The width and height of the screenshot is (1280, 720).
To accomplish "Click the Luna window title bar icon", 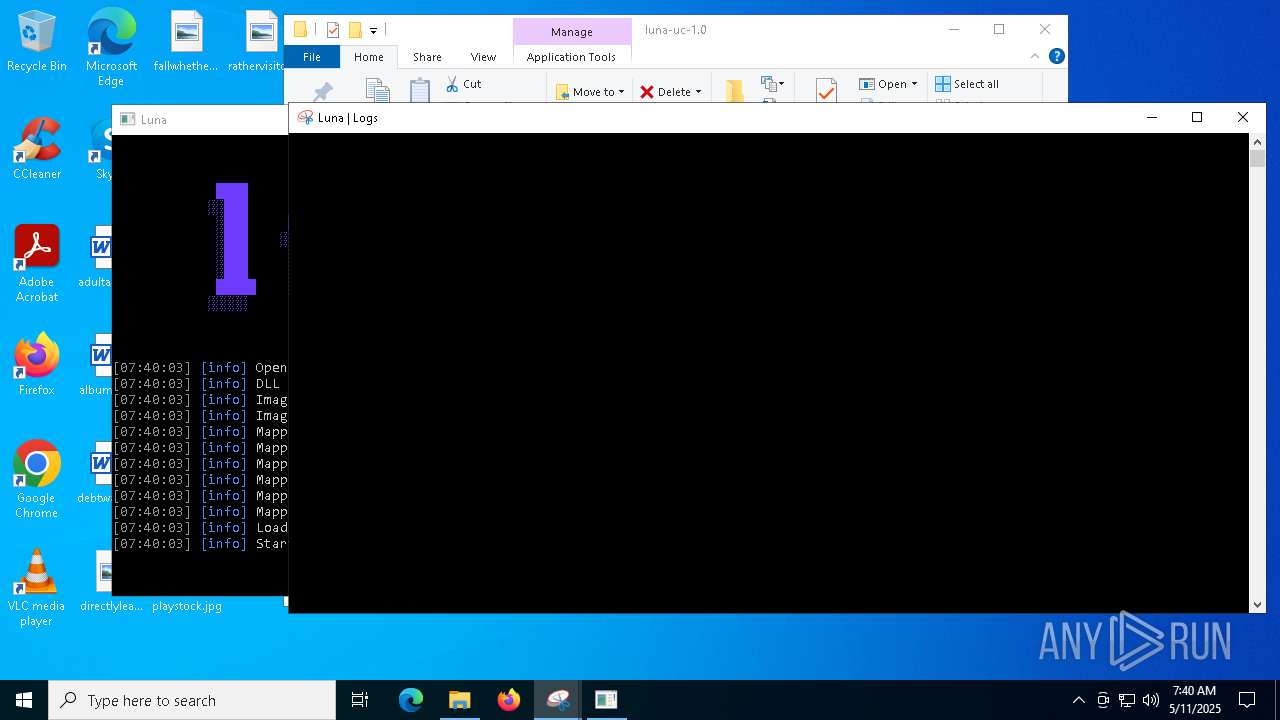I will pos(127,119).
